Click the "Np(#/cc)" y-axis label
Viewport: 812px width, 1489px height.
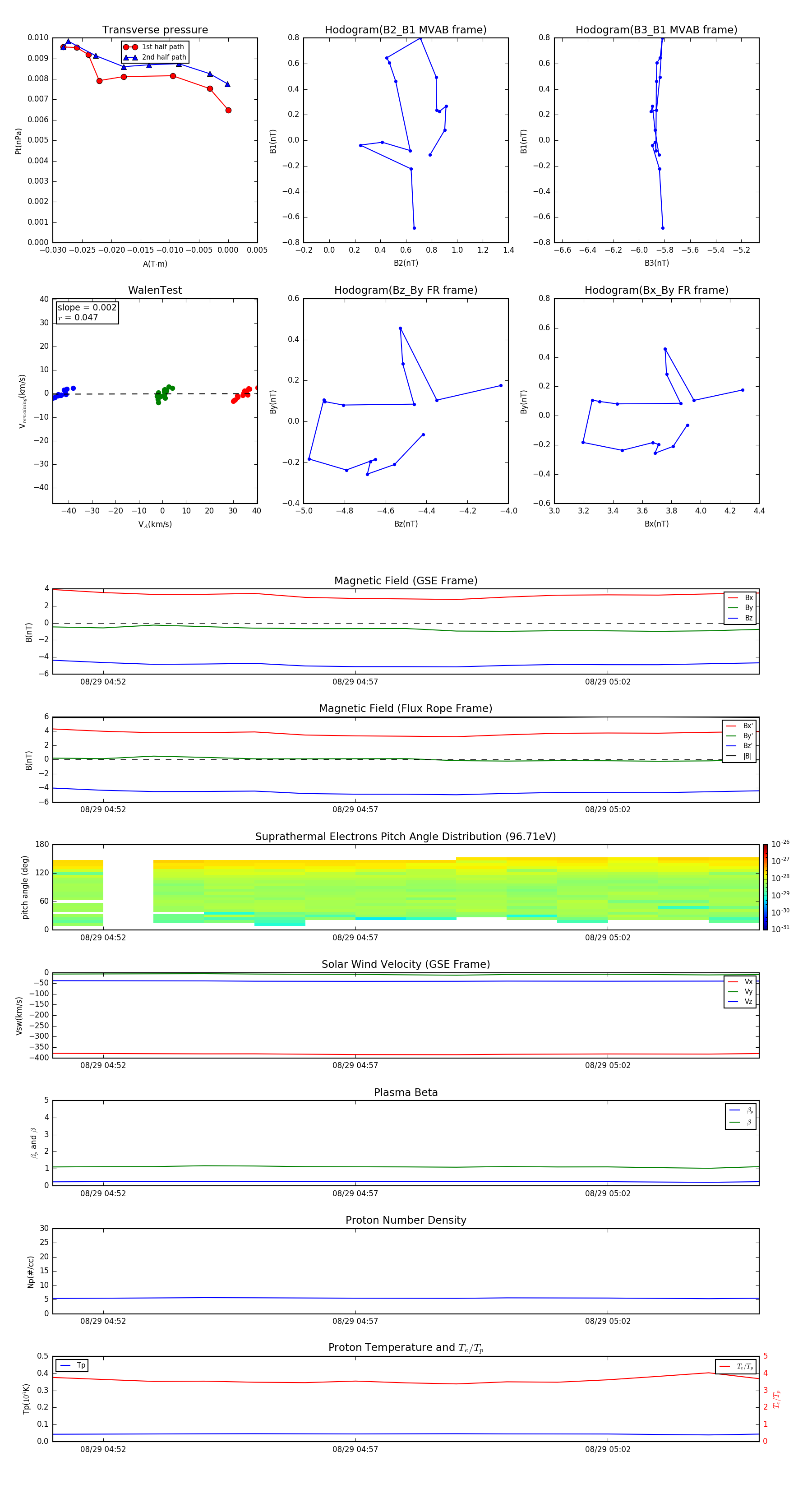[31, 1272]
